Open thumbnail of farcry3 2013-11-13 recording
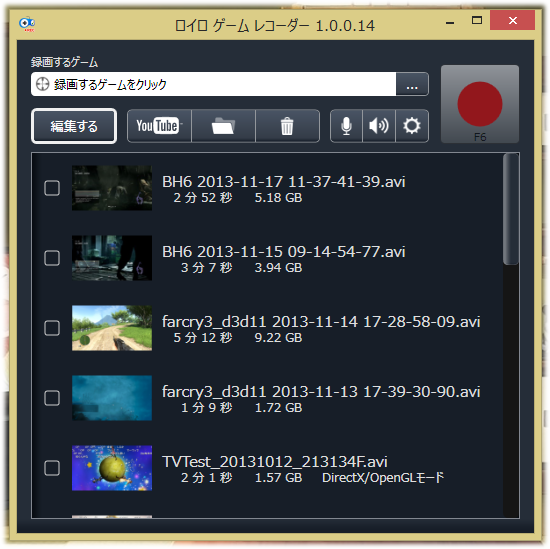 pos(112,398)
